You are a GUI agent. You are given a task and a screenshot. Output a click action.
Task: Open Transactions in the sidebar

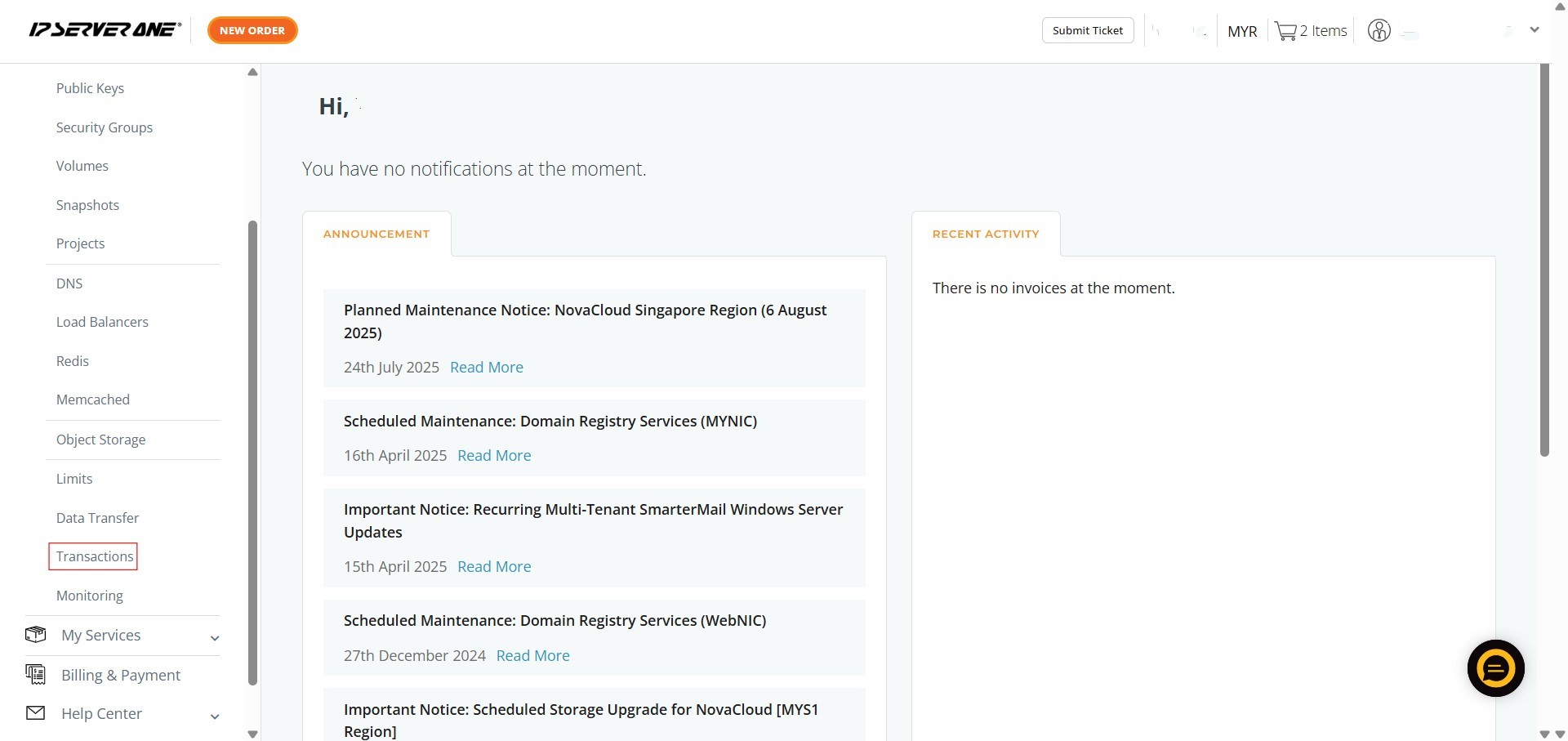(94, 556)
